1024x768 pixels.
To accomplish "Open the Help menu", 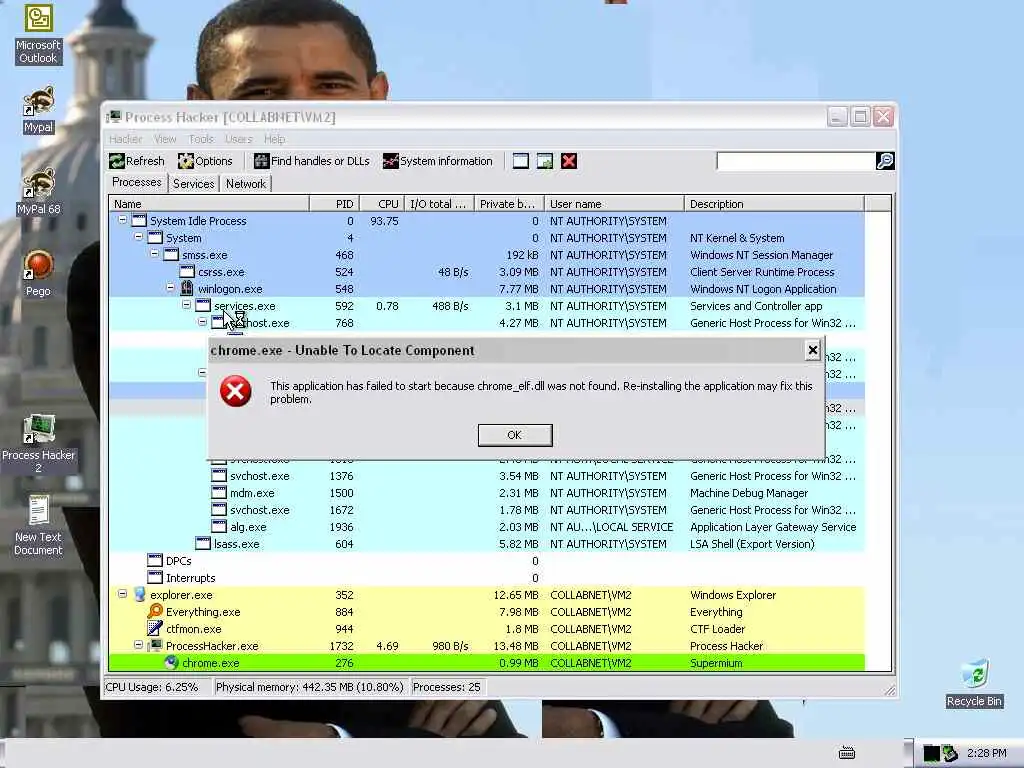I will [x=274, y=139].
